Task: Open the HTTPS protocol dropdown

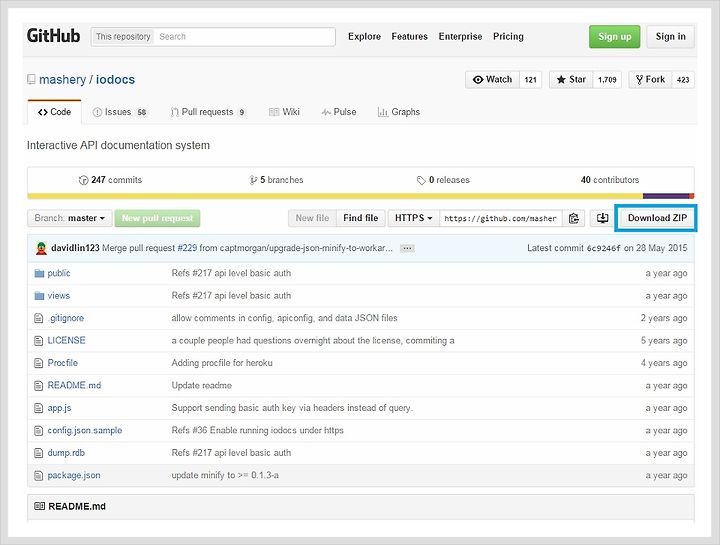Action: pos(413,218)
